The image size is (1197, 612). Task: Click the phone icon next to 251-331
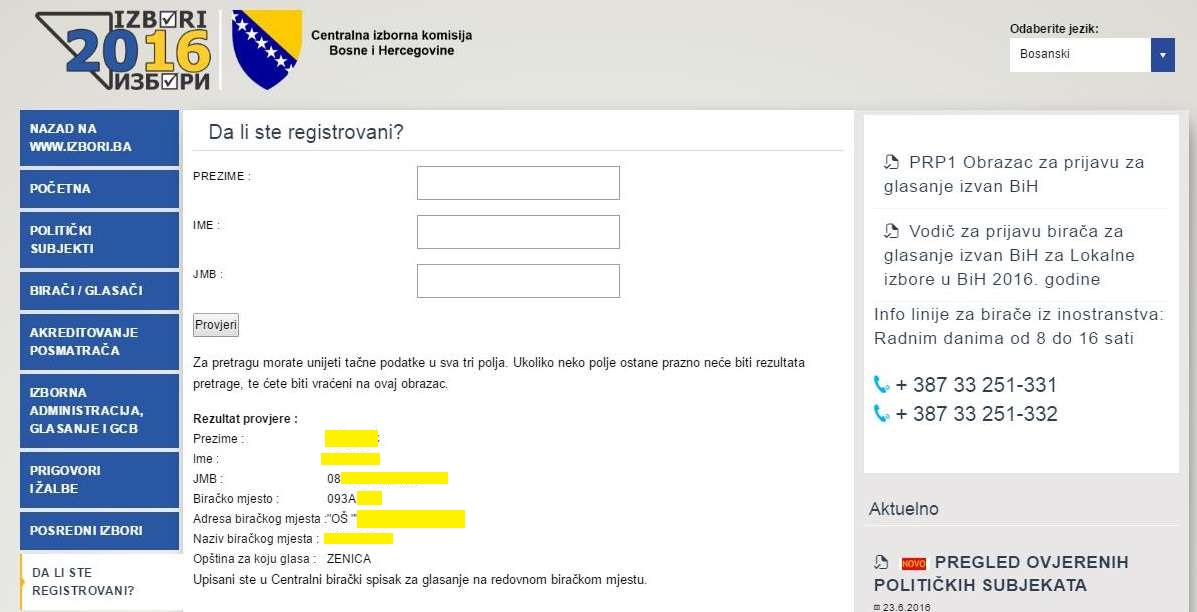pos(881,385)
